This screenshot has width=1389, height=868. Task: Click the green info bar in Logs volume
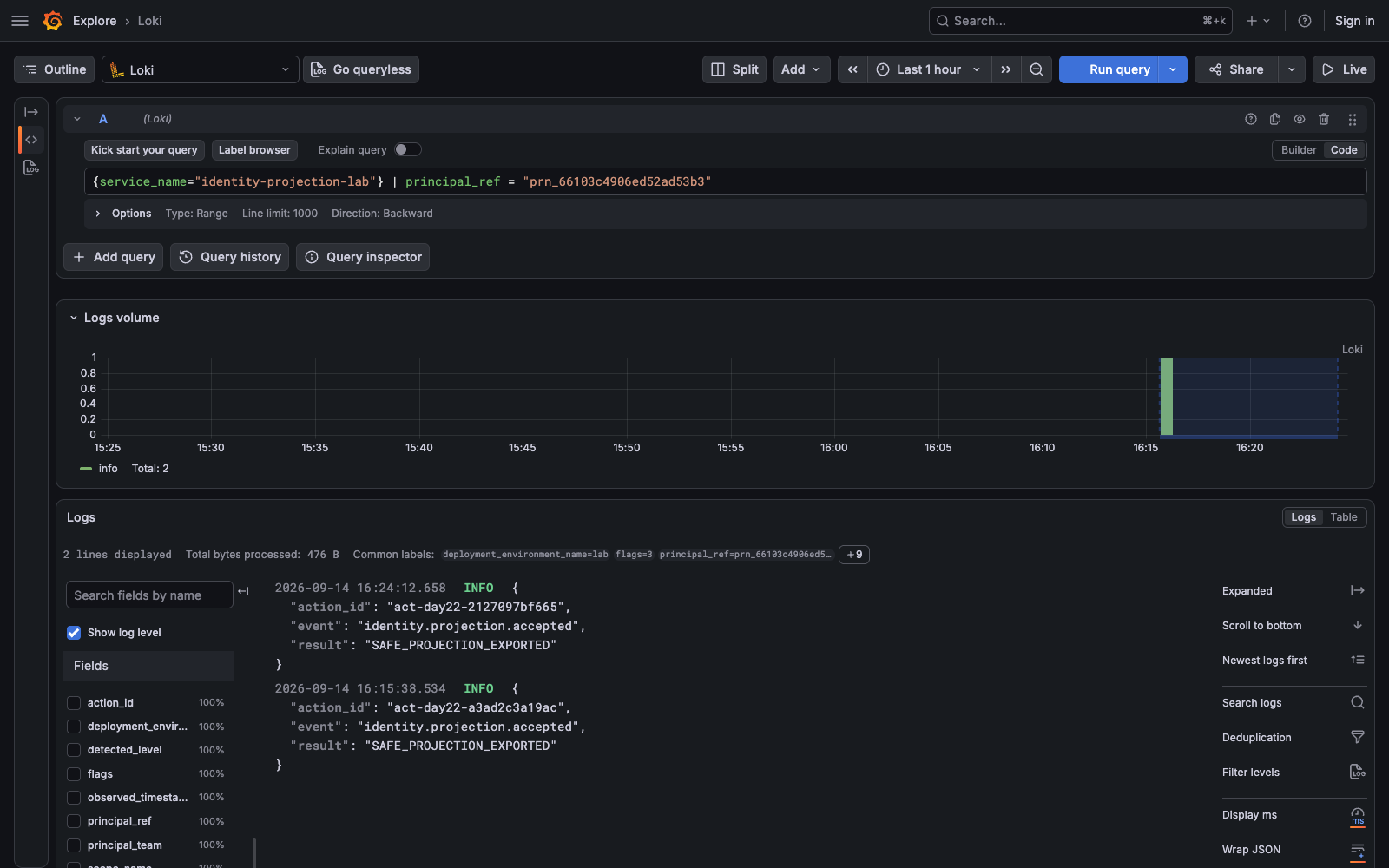pos(1167,396)
